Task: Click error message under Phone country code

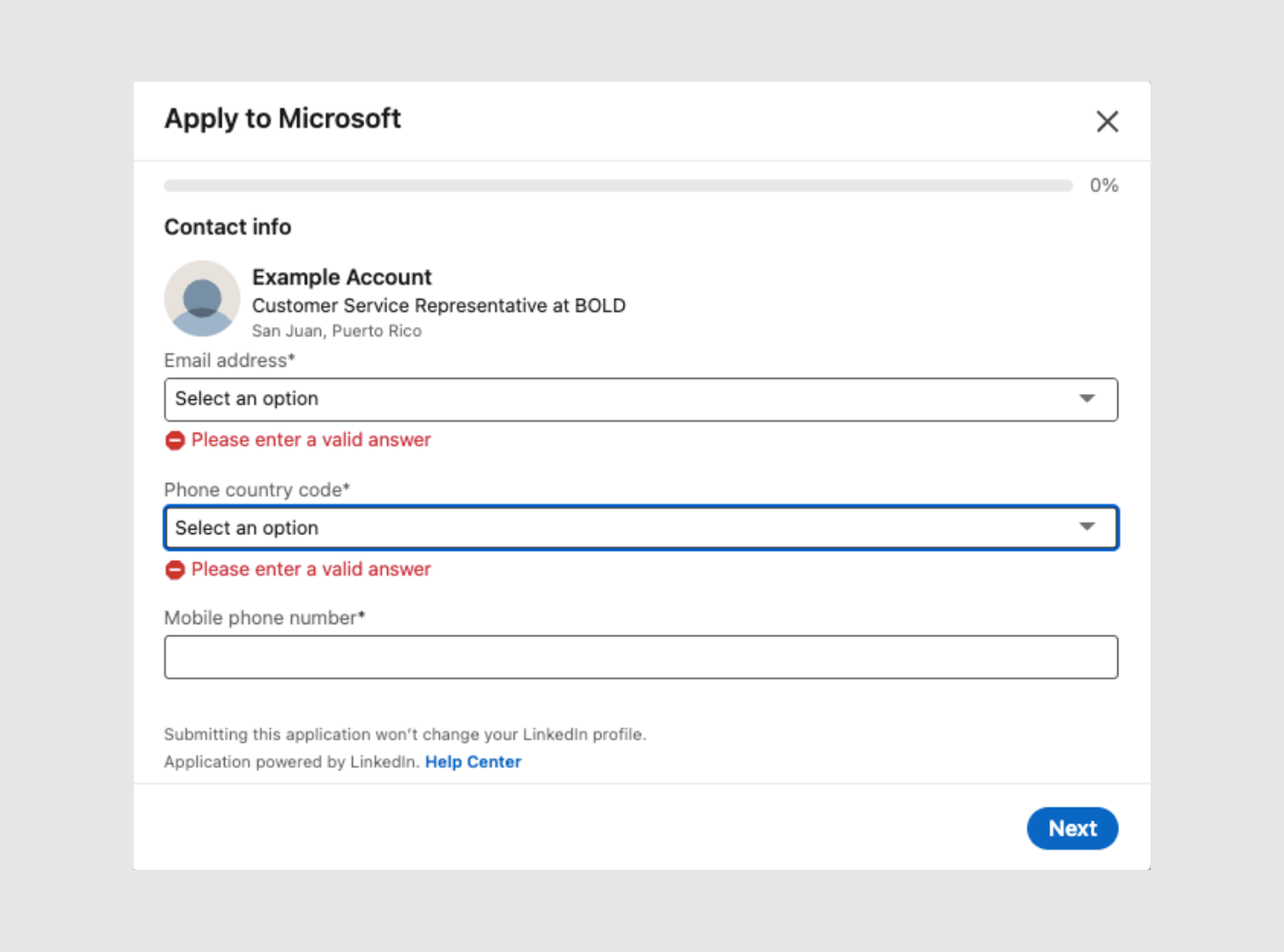Action: pos(311,569)
